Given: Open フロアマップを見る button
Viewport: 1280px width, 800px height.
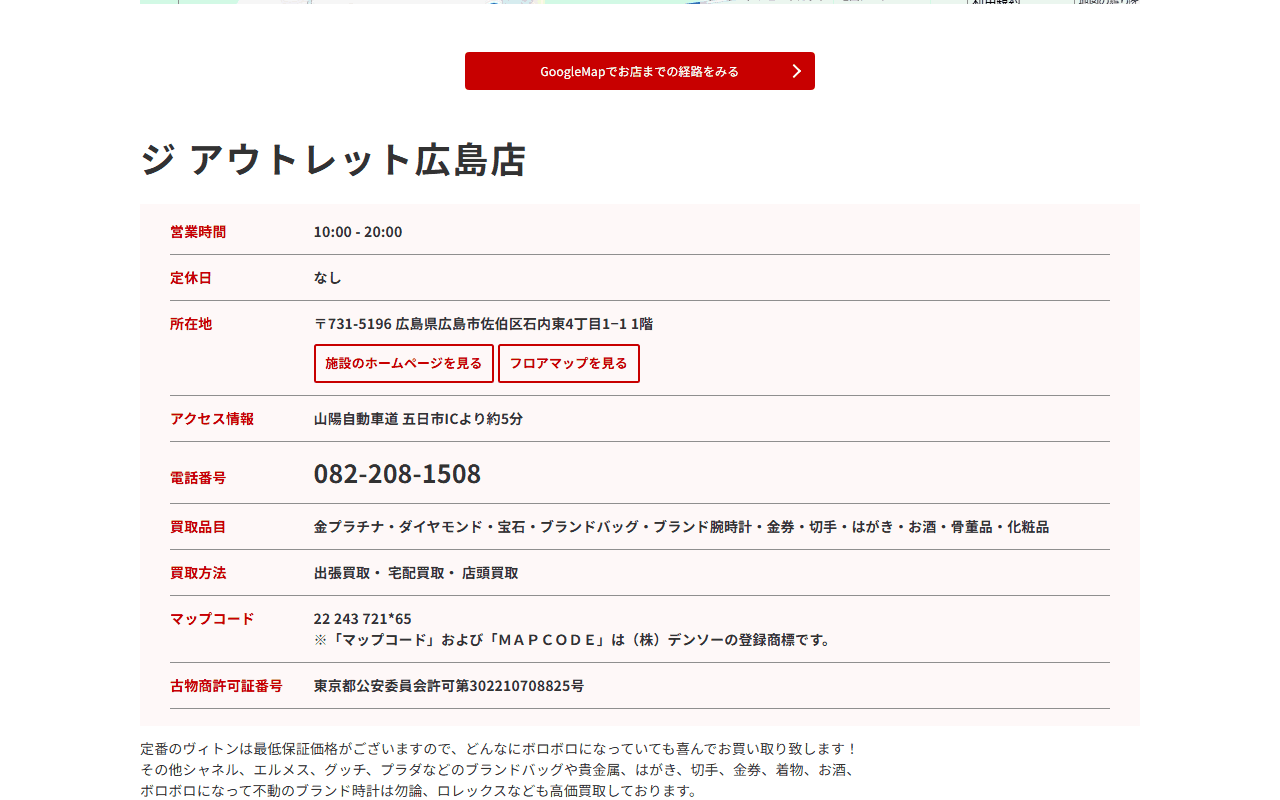Looking at the screenshot, I should pyautogui.click(x=569, y=363).
